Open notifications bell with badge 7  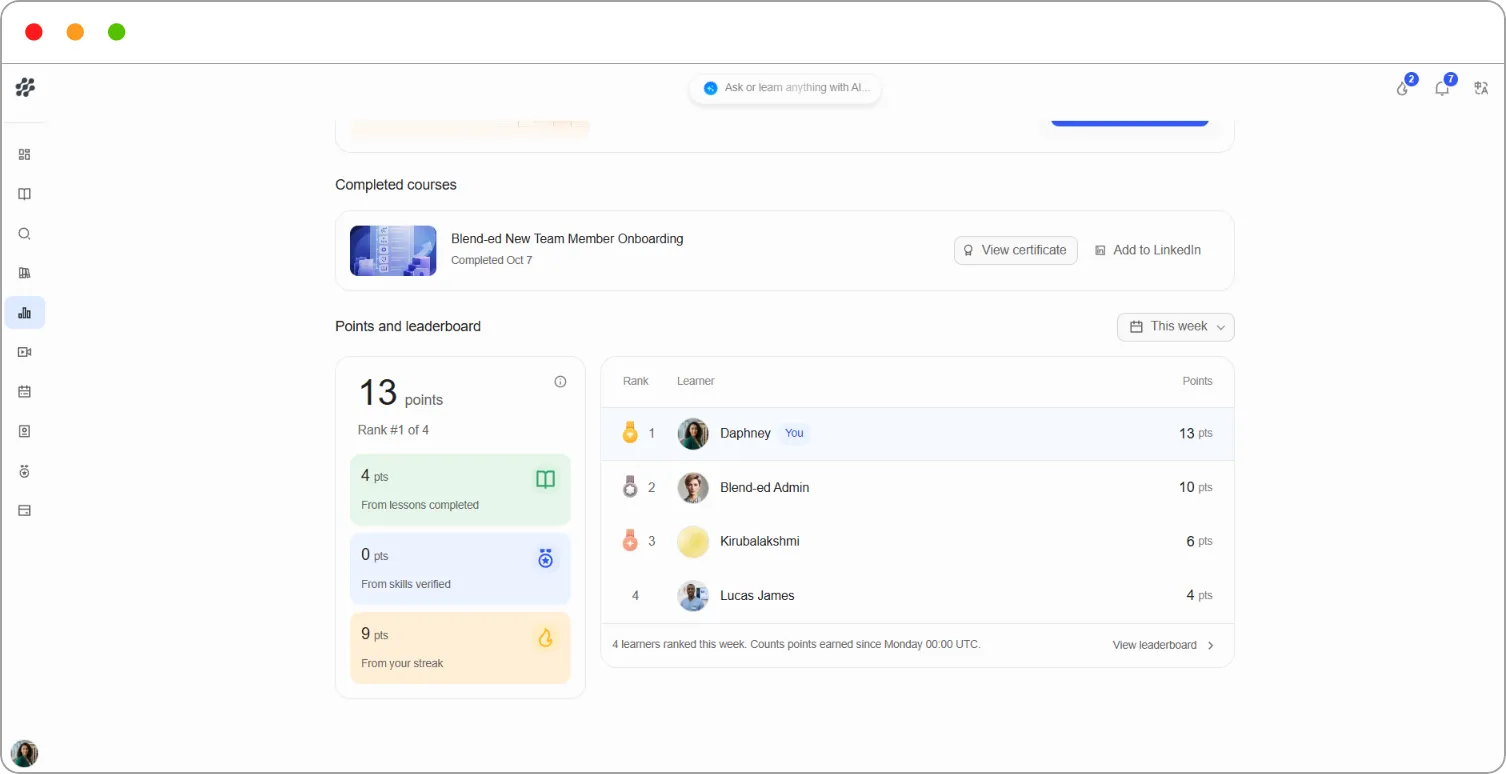[1442, 88]
